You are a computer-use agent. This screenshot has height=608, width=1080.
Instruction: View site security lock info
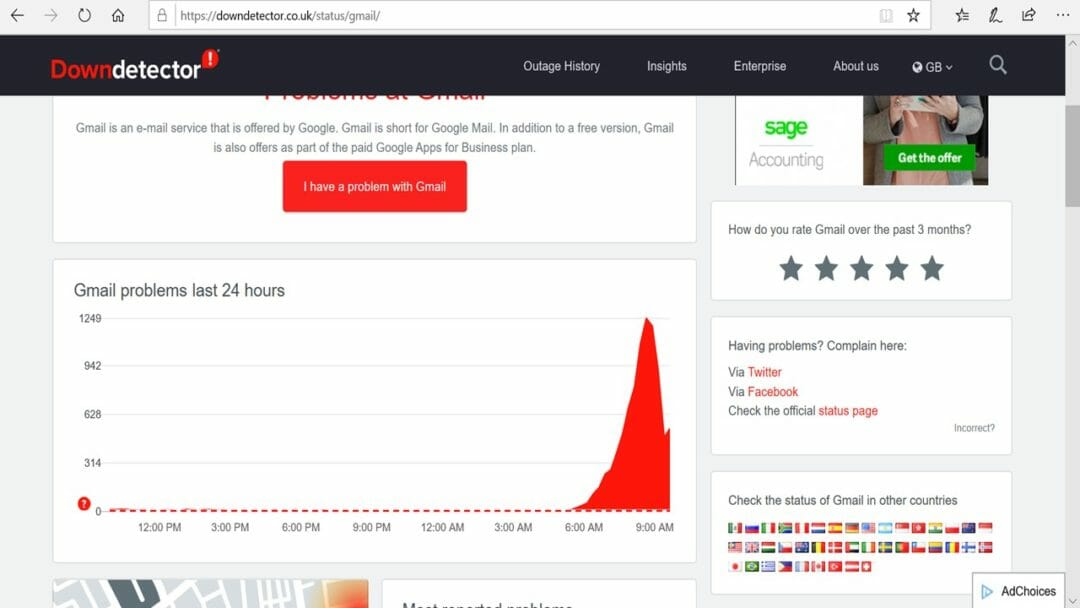coord(162,15)
